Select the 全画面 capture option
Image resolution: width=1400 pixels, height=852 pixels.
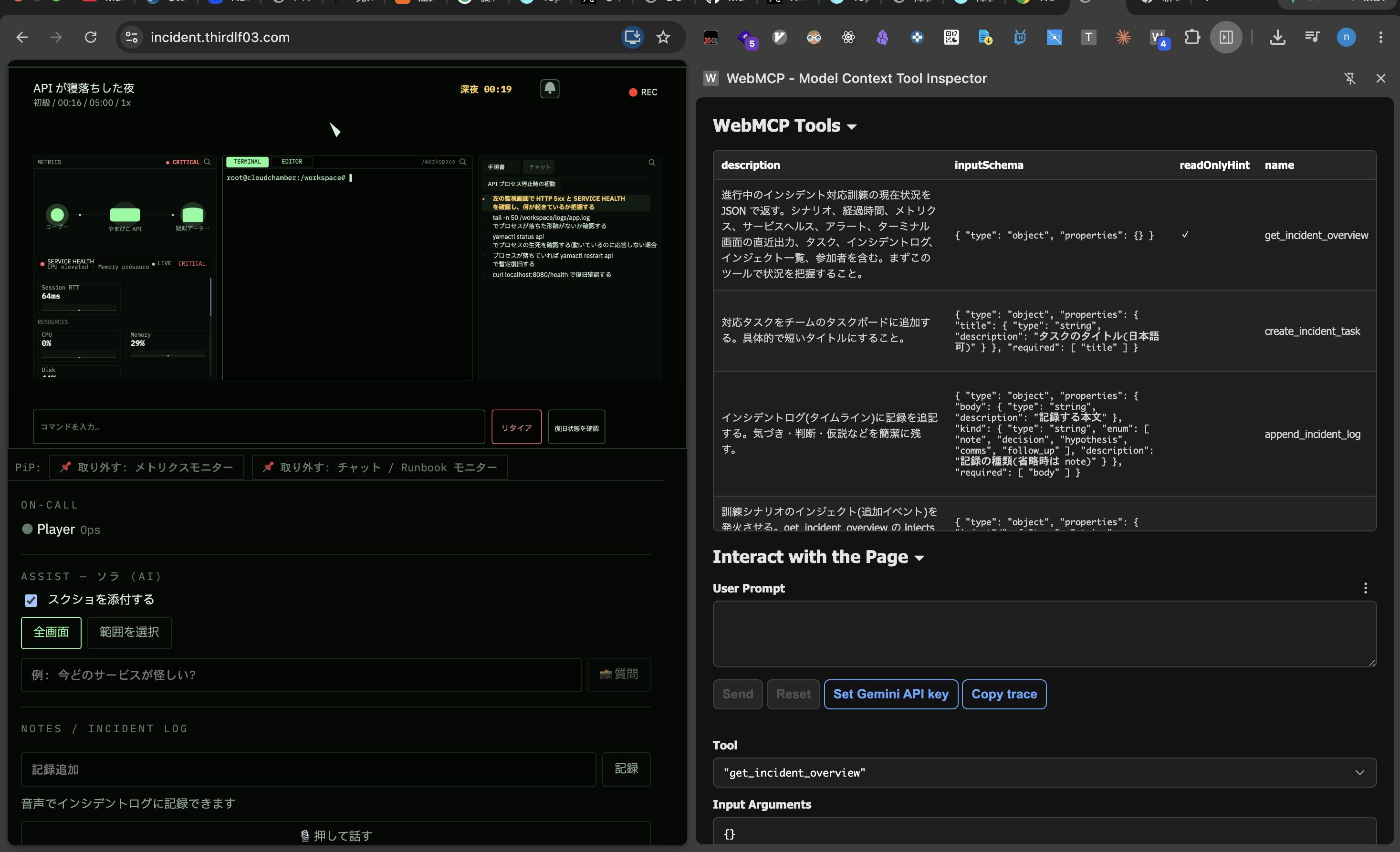click(51, 632)
